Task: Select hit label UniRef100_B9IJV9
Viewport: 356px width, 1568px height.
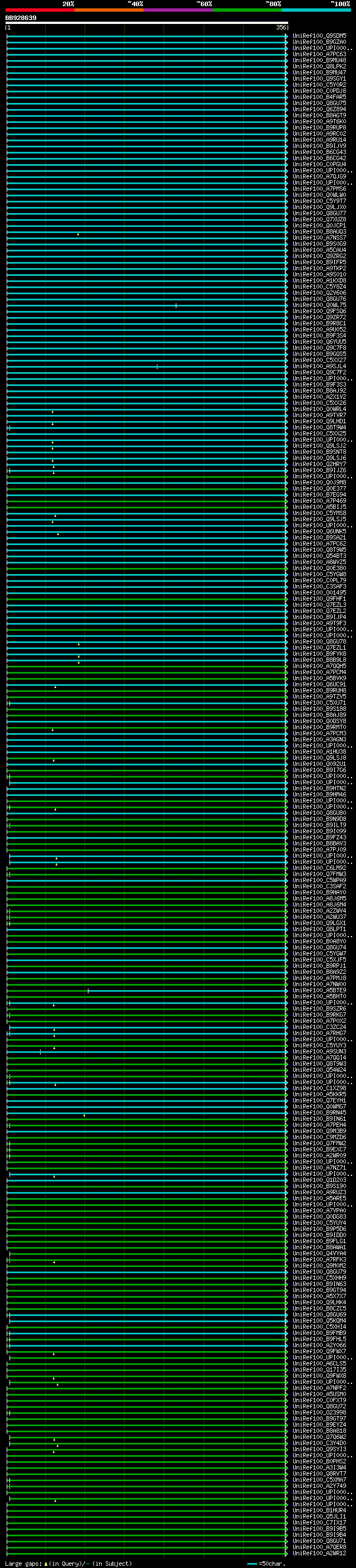Action: tap(319, 146)
